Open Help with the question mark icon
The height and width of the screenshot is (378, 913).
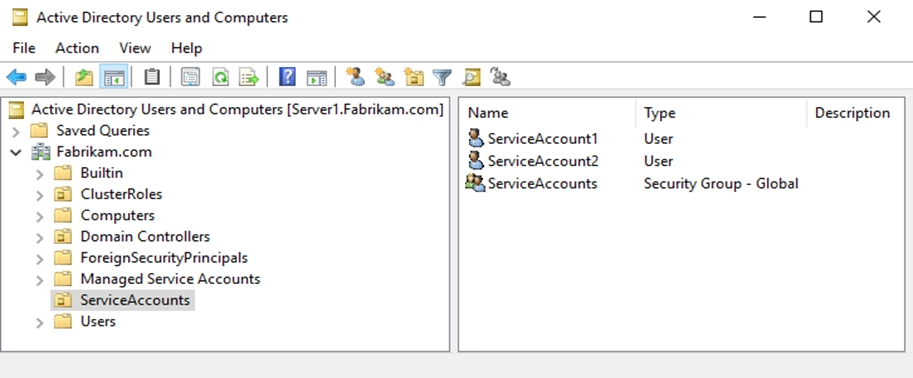pyautogui.click(x=287, y=77)
